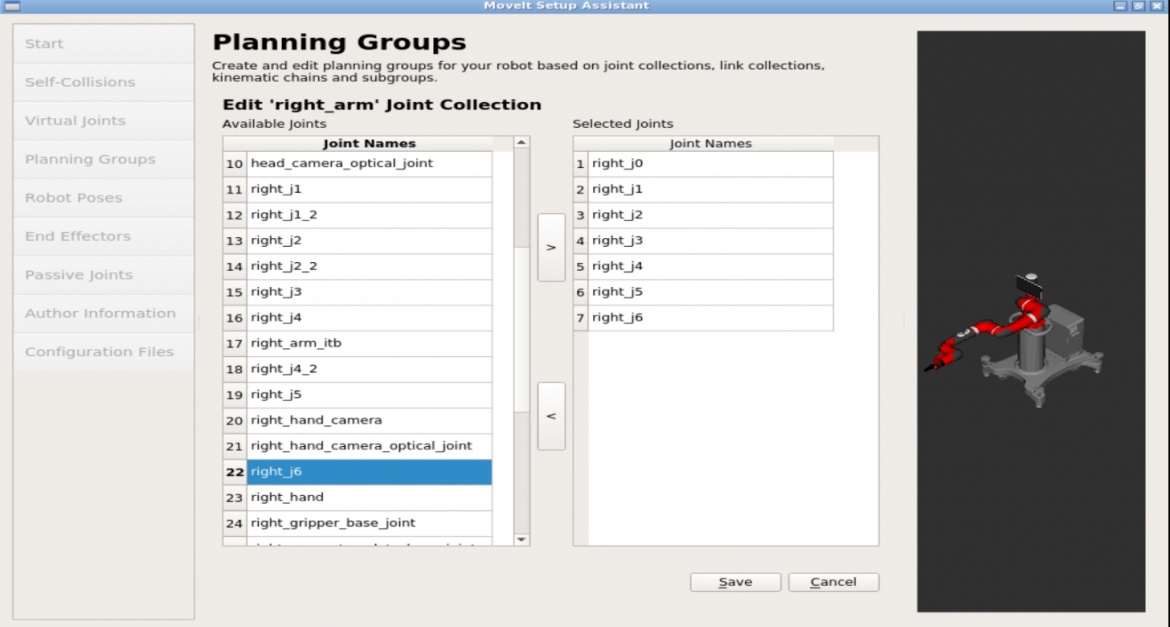Image resolution: width=1170 pixels, height=627 pixels.
Task: Click Joint Names header of available joints
Action: coord(369,143)
